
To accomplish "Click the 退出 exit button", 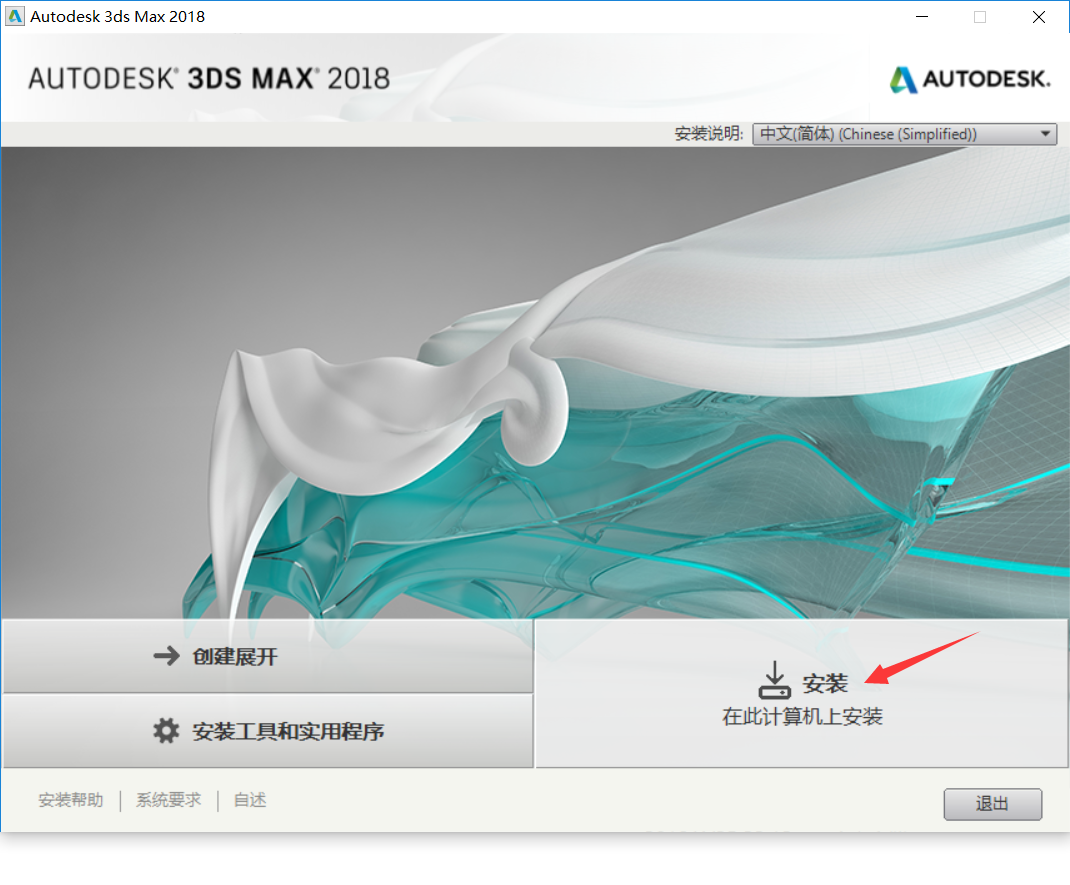I will [x=992, y=804].
